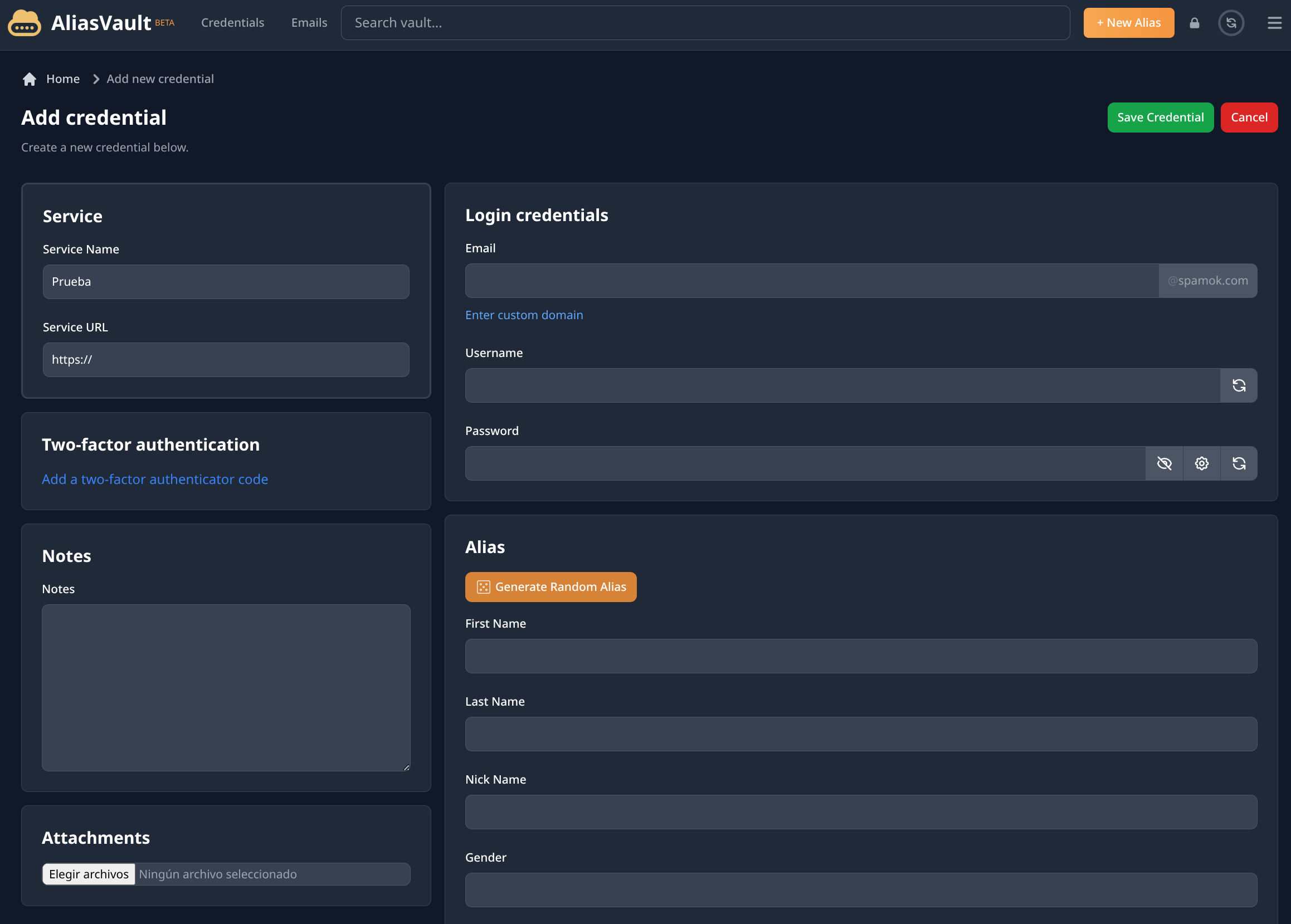Switch to the Emails tab
The image size is (1291, 924).
coord(309,23)
